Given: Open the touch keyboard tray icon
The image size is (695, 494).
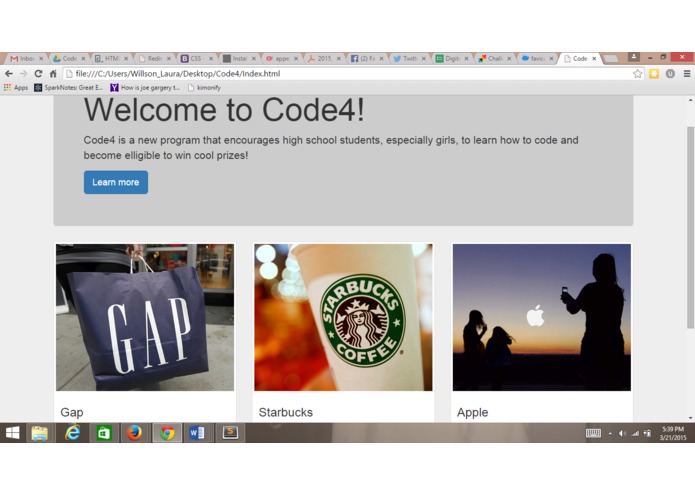Looking at the screenshot, I should pos(593,433).
